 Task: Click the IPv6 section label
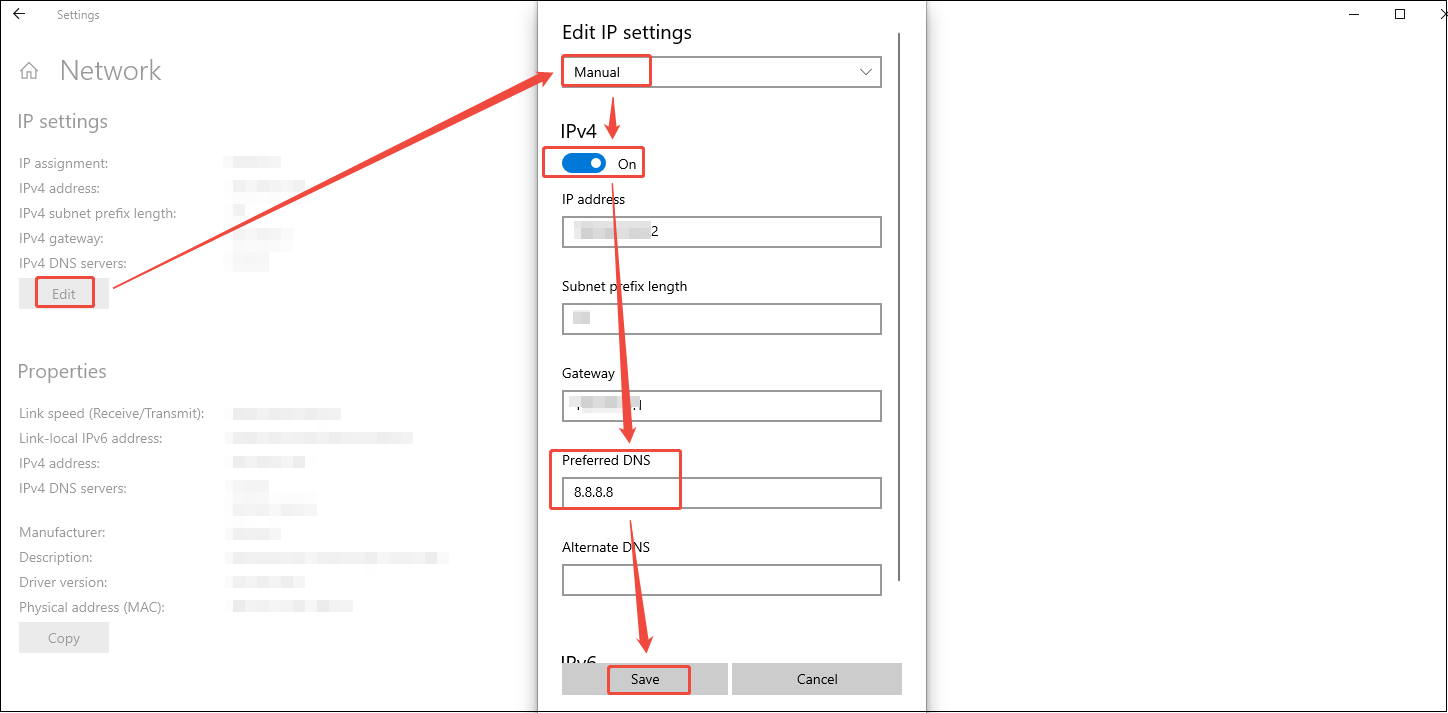tap(578, 658)
